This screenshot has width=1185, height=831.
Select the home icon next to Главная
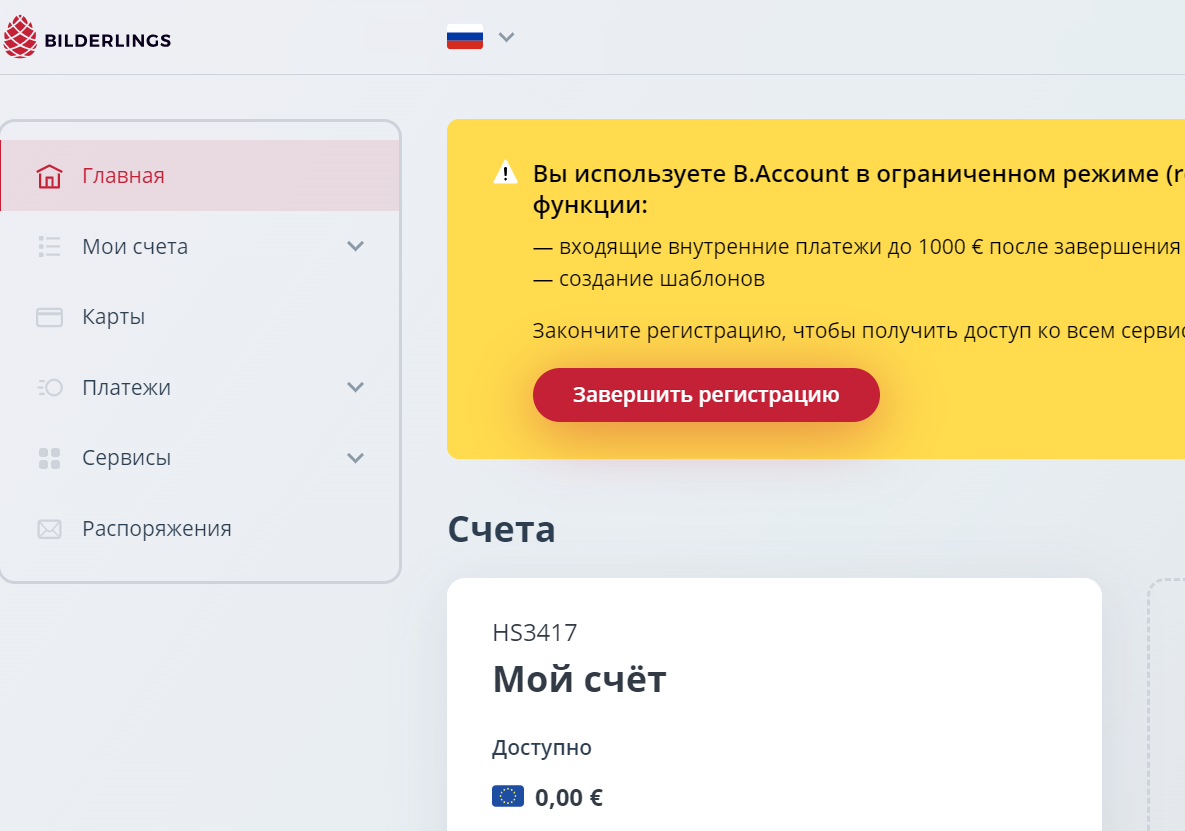50,175
